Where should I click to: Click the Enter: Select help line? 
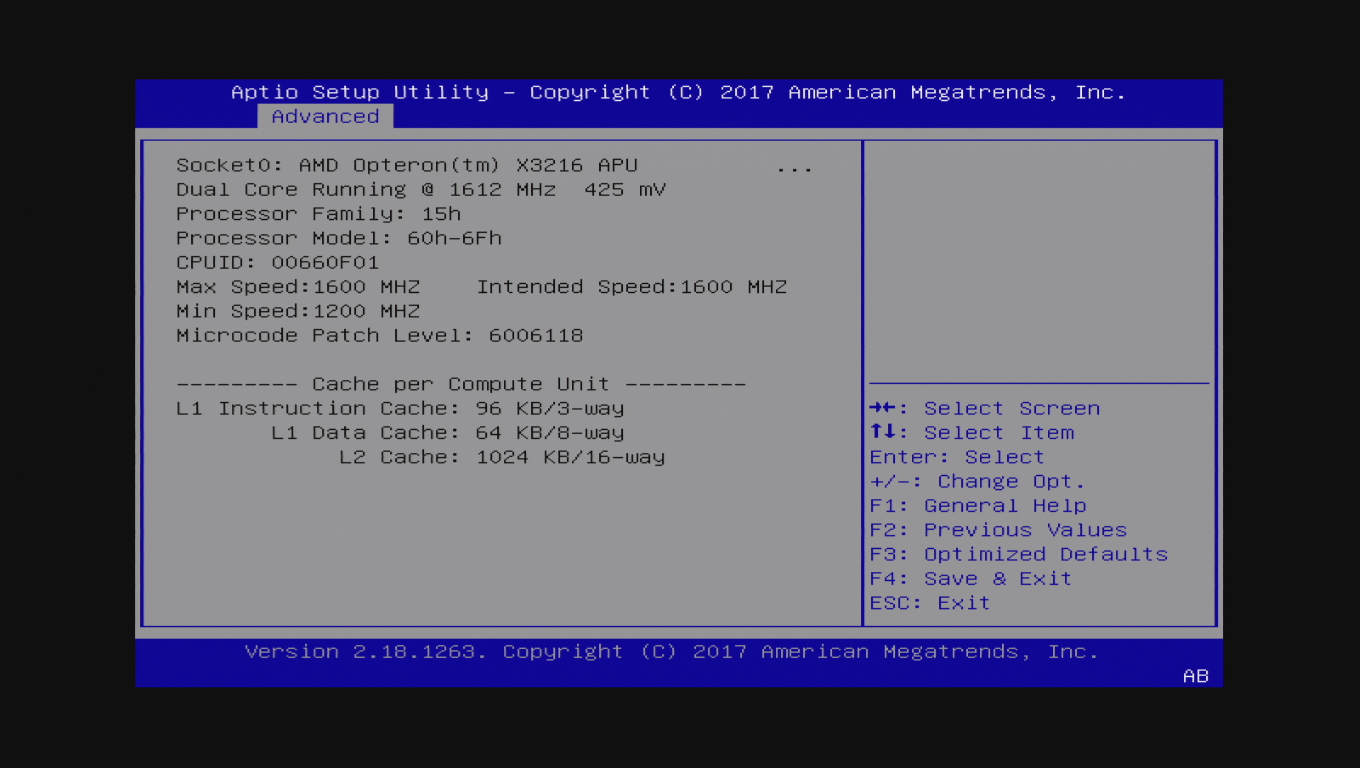[x=957, y=458]
